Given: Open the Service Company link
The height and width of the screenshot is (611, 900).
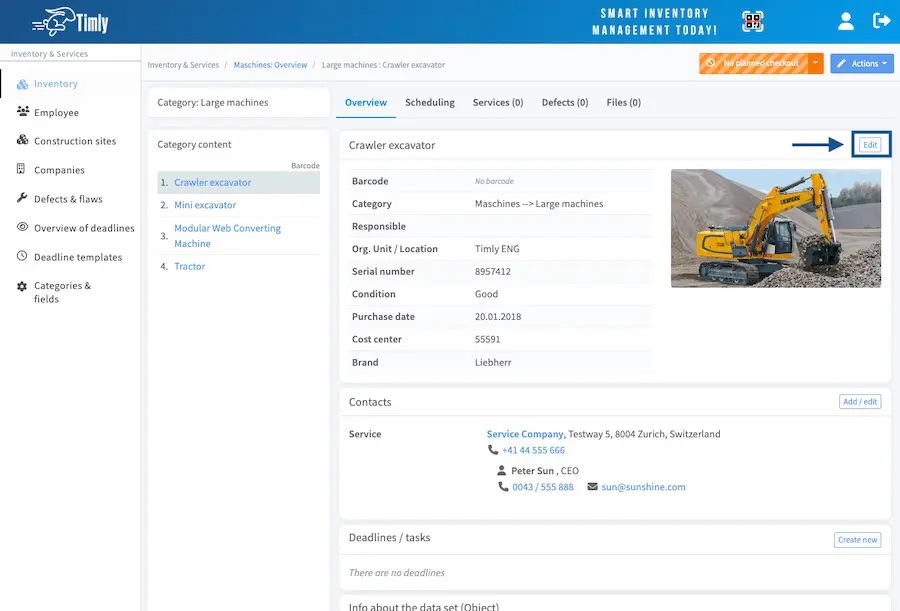Looking at the screenshot, I should (525, 434).
